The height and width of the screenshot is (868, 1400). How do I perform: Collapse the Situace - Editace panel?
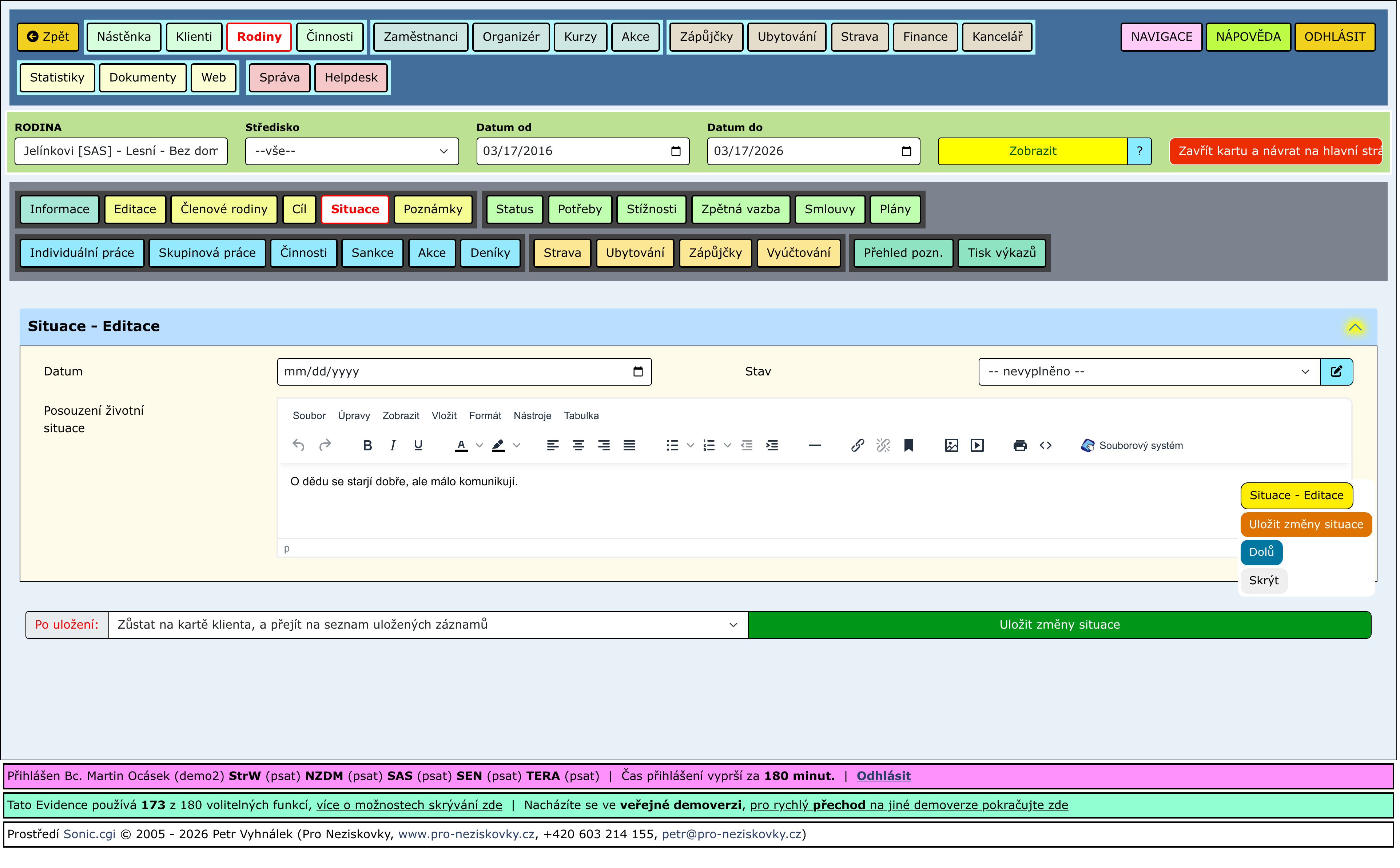click(x=1355, y=327)
